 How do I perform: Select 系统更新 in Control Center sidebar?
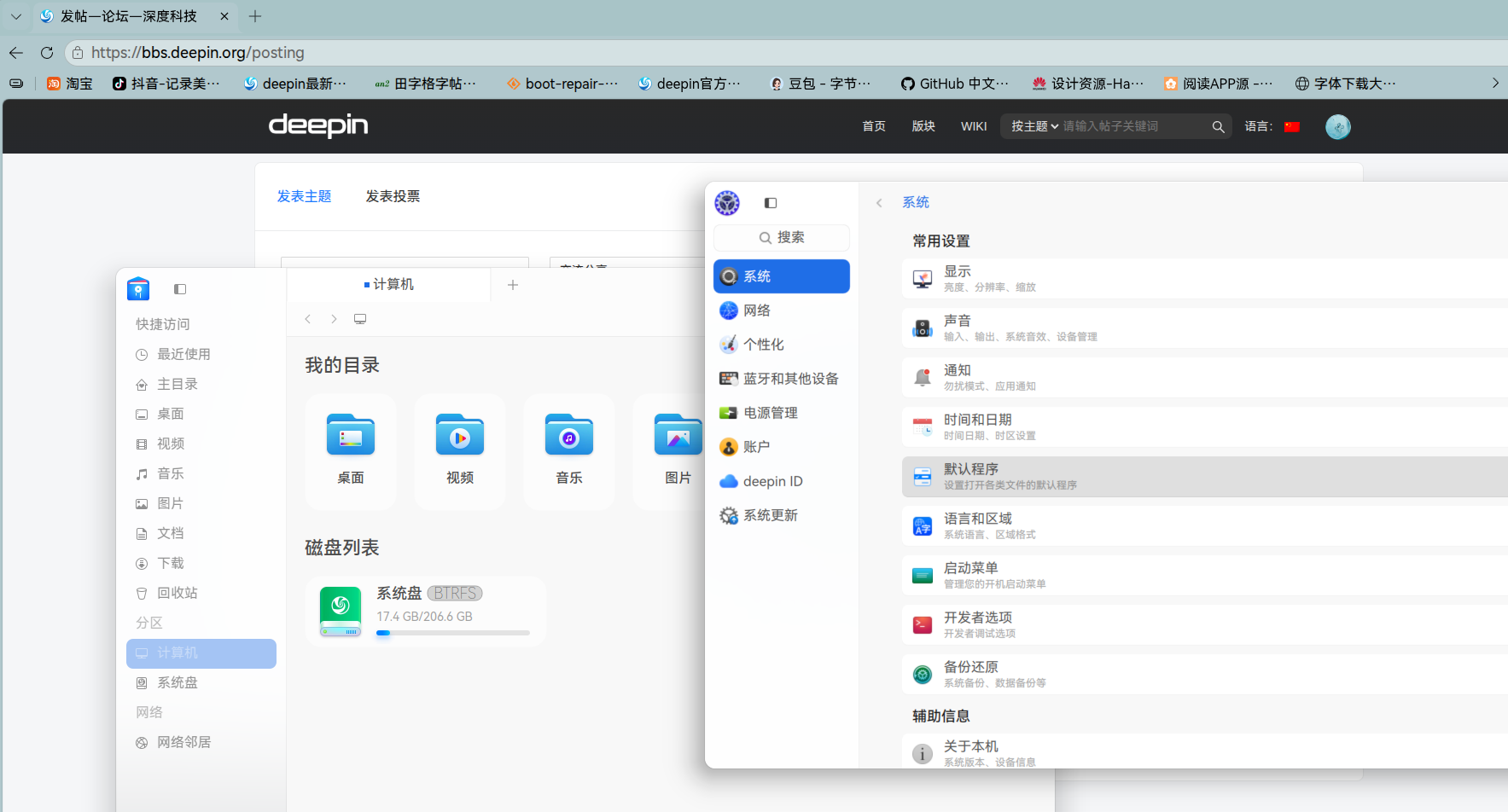782,515
